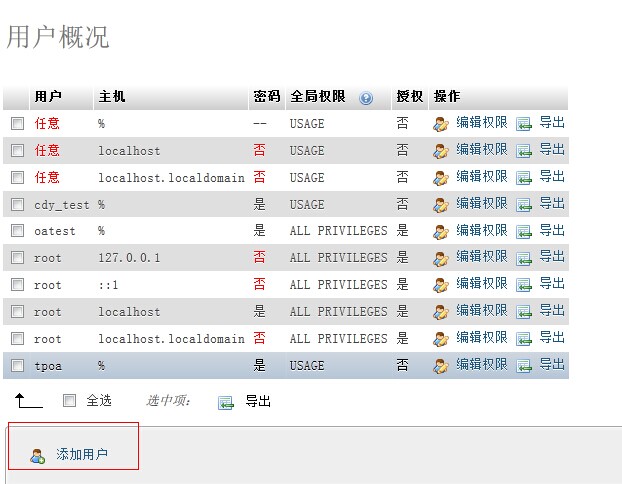Click the 用户 column header
The image size is (622, 484).
coord(48,96)
